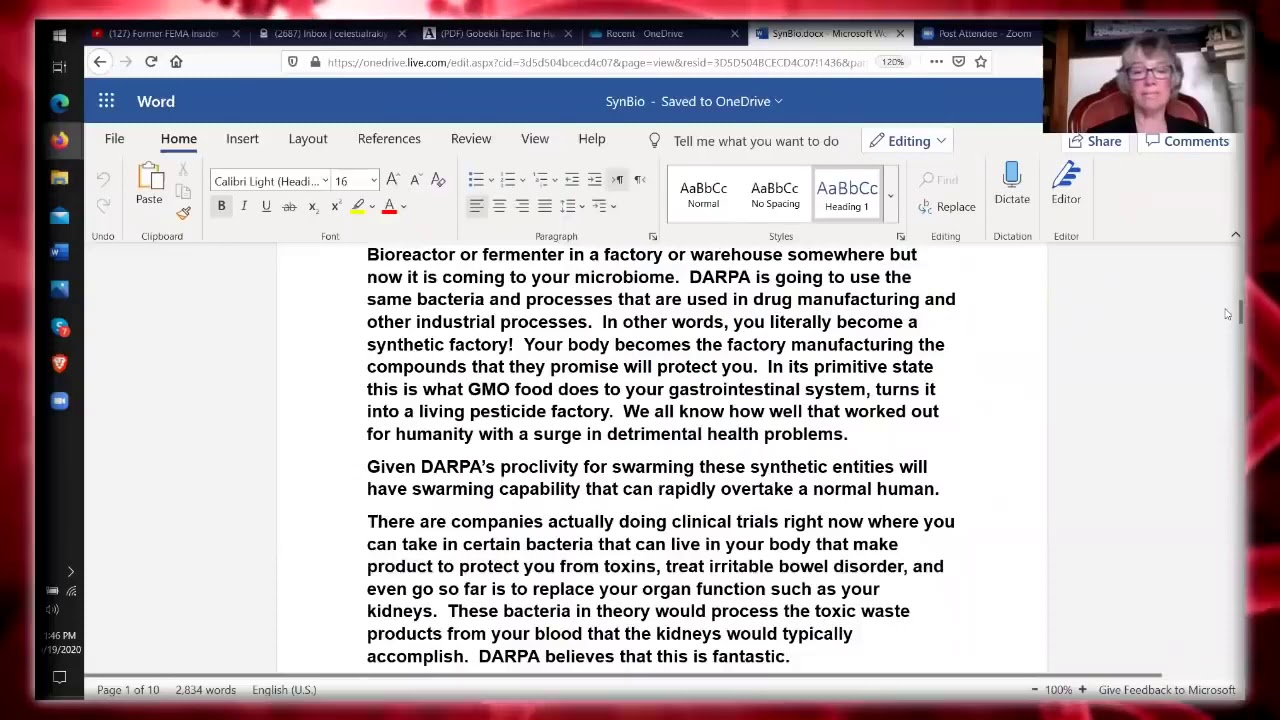Open the Editing mode dropdown
This screenshot has width=1280, height=720.
point(908,141)
